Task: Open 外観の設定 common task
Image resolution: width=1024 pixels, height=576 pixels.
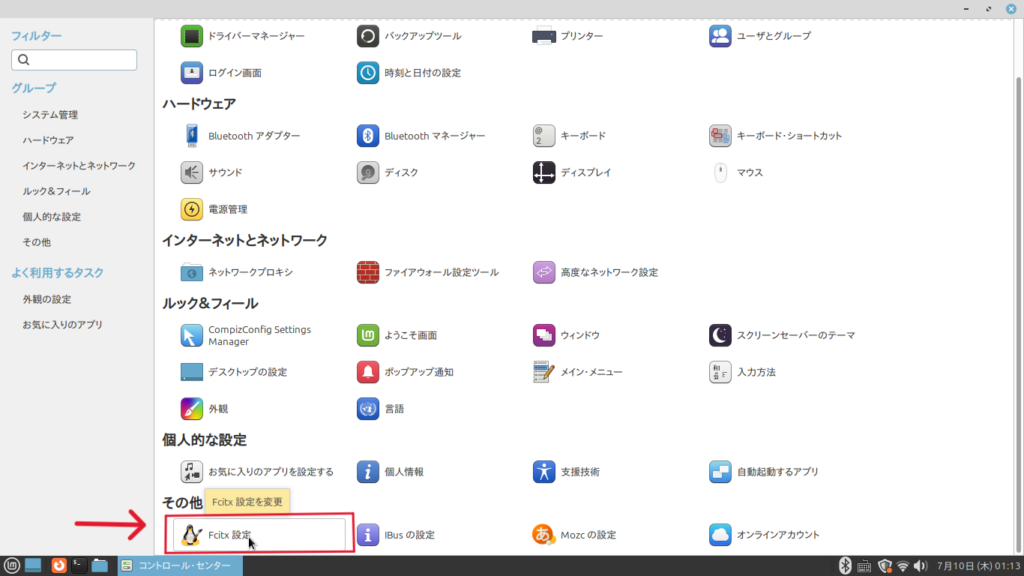Action: click(47, 300)
